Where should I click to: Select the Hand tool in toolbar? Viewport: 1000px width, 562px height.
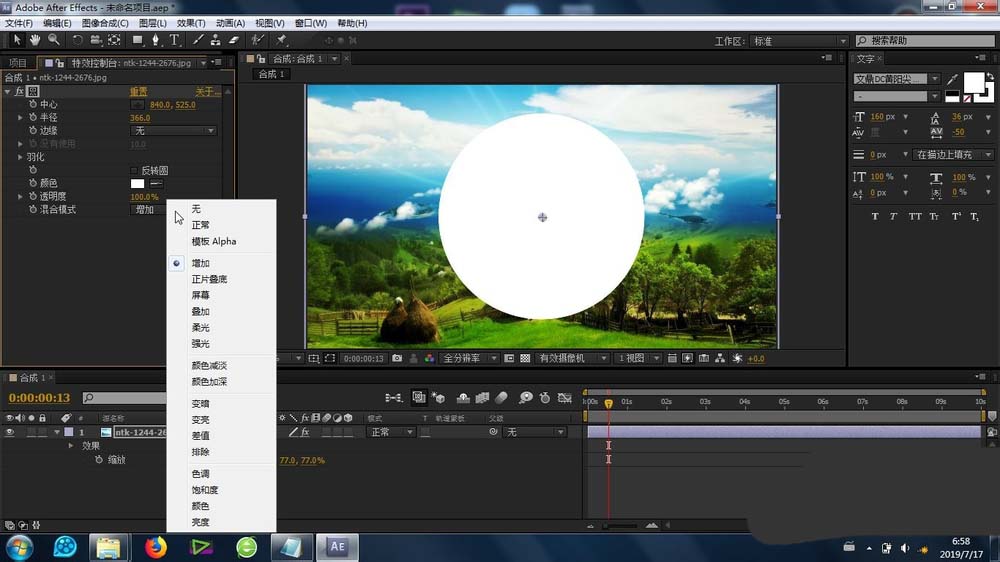pyautogui.click(x=35, y=40)
